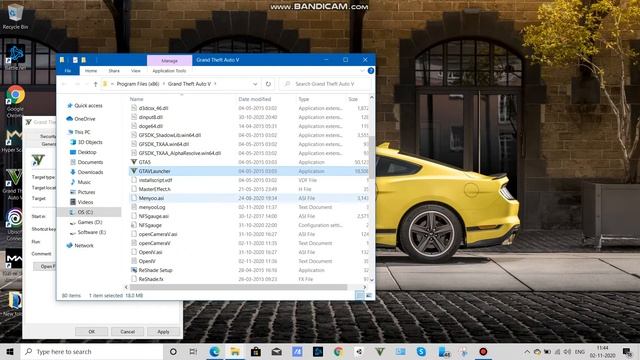Click the Search Grand Theft Auto V box
Screen dimensions: 640x360
point(325,84)
